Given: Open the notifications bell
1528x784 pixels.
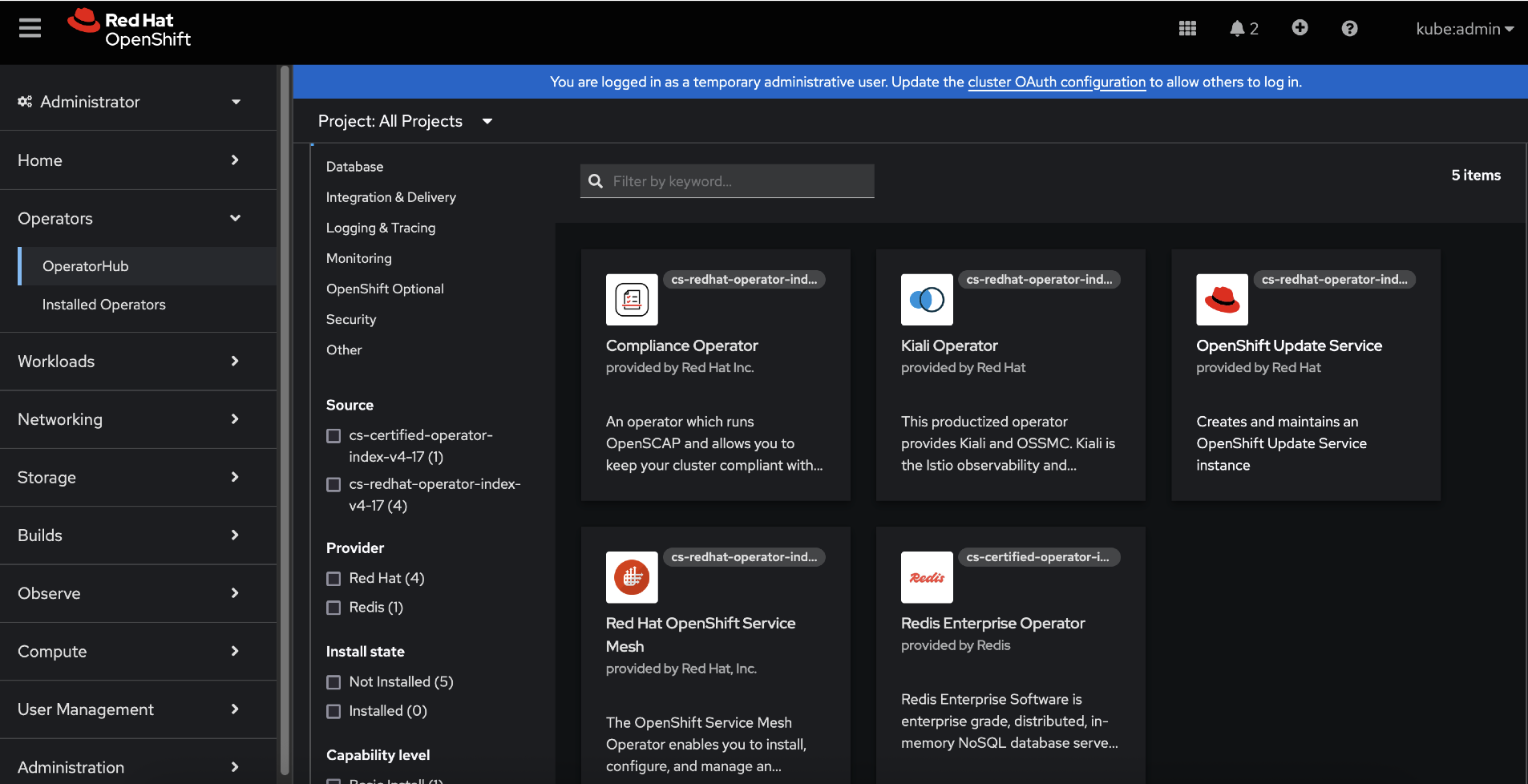Looking at the screenshot, I should [1237, 29].
